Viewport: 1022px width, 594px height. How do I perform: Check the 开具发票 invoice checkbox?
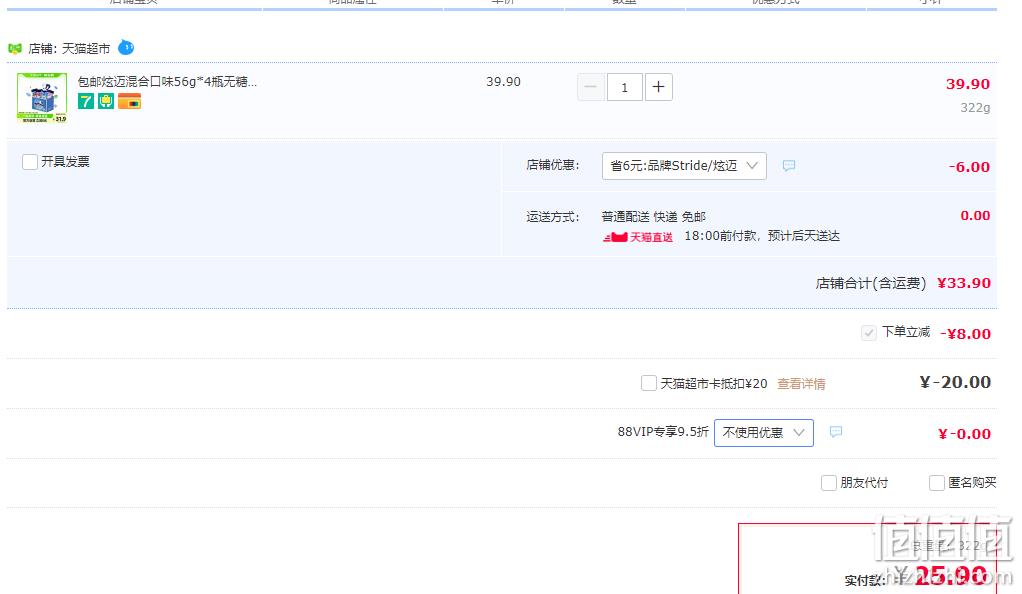point(29,162)
